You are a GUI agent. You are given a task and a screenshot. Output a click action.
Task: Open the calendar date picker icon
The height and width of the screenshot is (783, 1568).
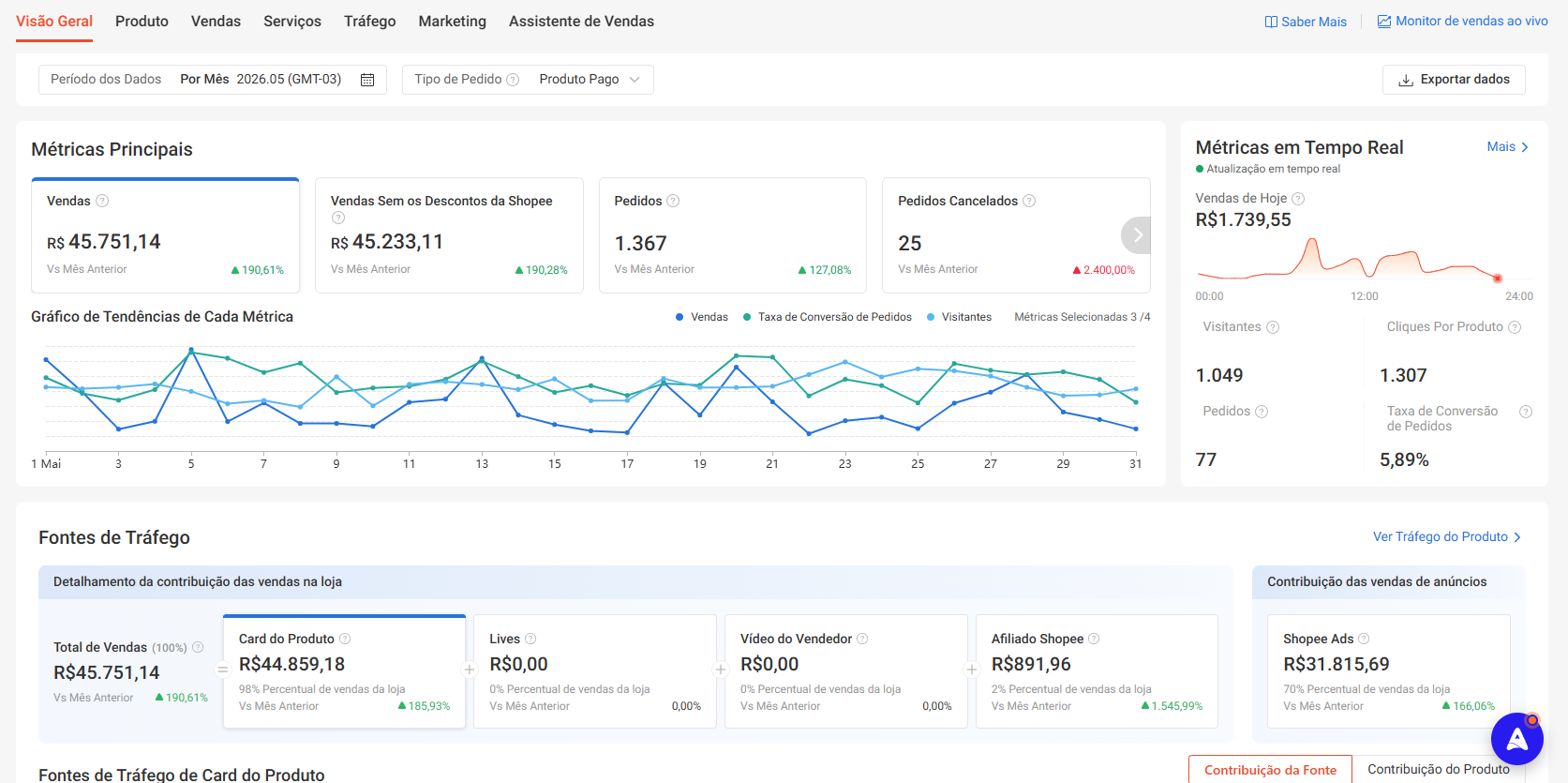click(367, 80)
